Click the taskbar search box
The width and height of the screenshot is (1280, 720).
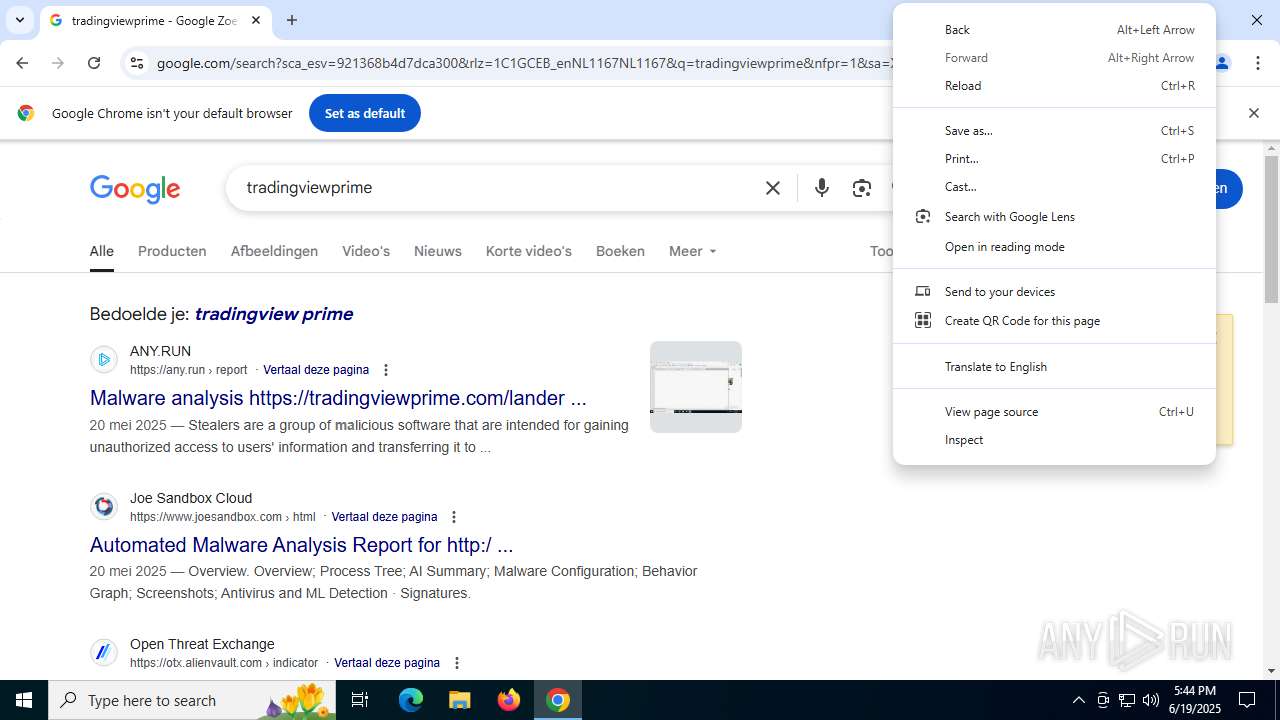tap(192, 700)
